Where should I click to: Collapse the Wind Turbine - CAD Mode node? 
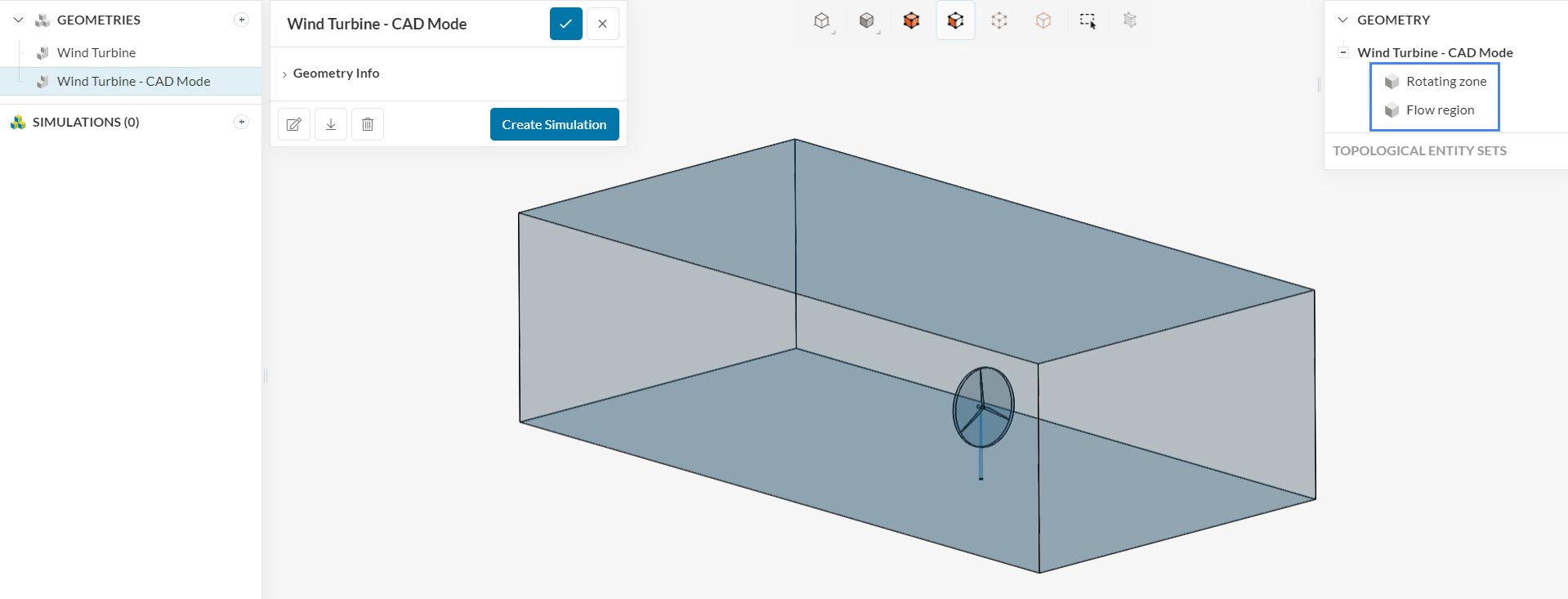point(1343,52)
